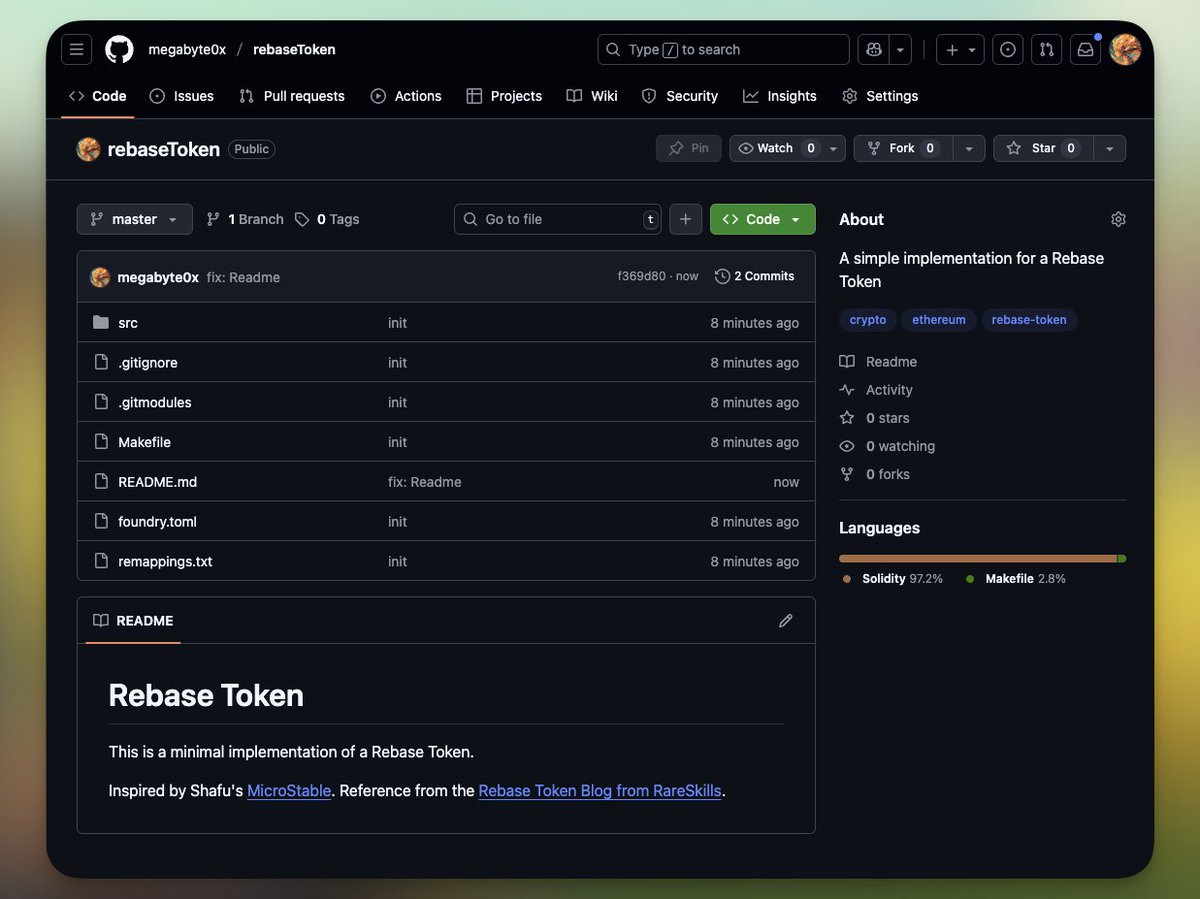The height and width of the screenshot is (899, 1200).
Task: Open Rebase Token Blog from RareSkills link
Action: click(x=600, y=791)
